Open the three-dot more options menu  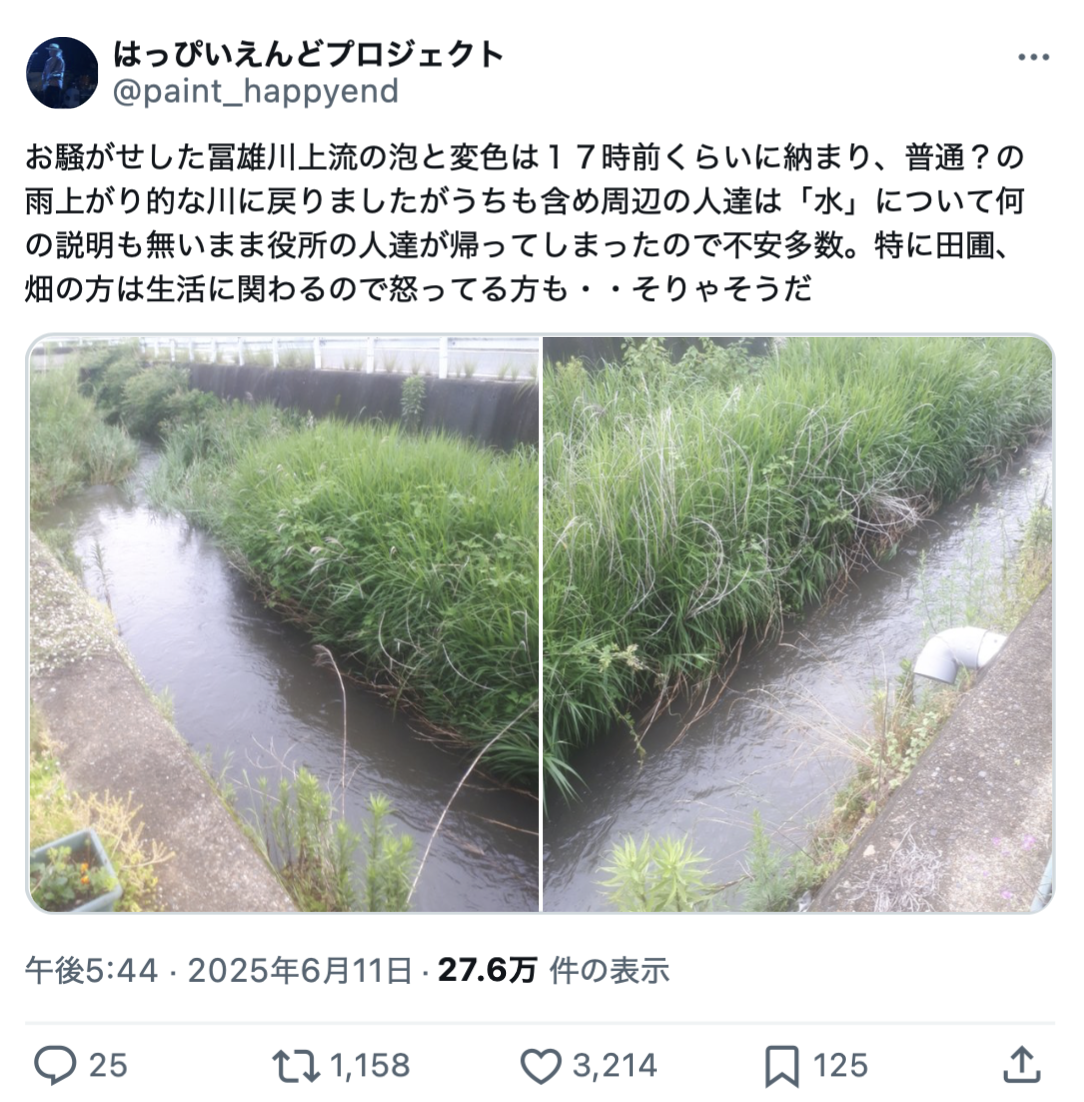1033,58
